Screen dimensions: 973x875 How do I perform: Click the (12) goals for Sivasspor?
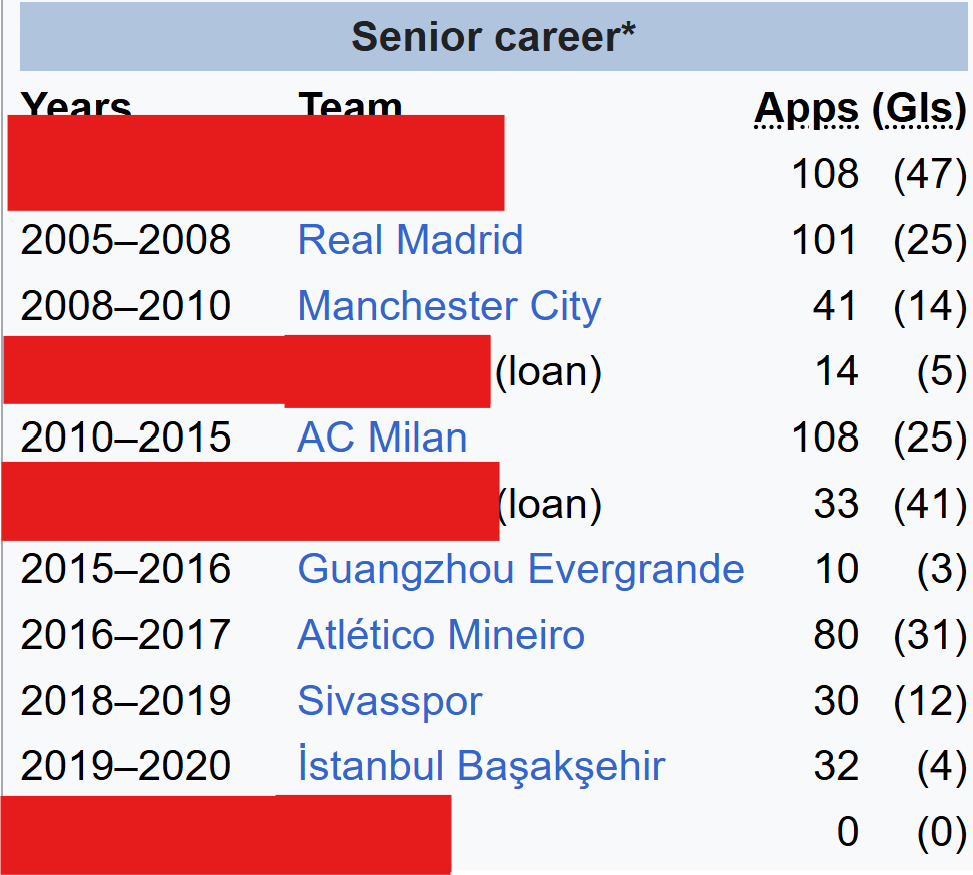(929, 701)
